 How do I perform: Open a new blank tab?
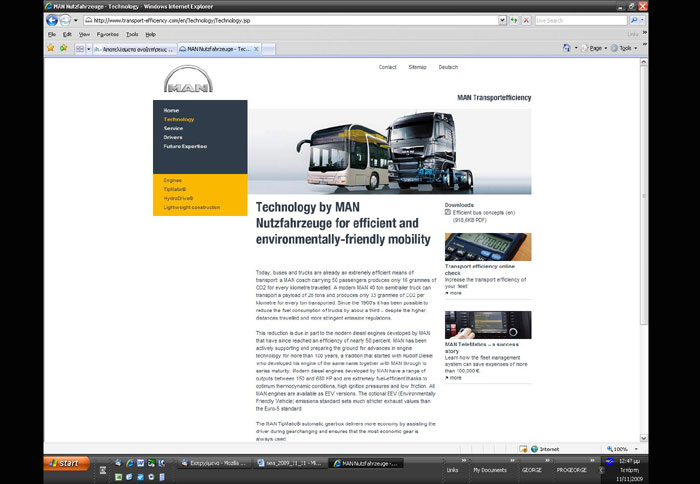268,49
